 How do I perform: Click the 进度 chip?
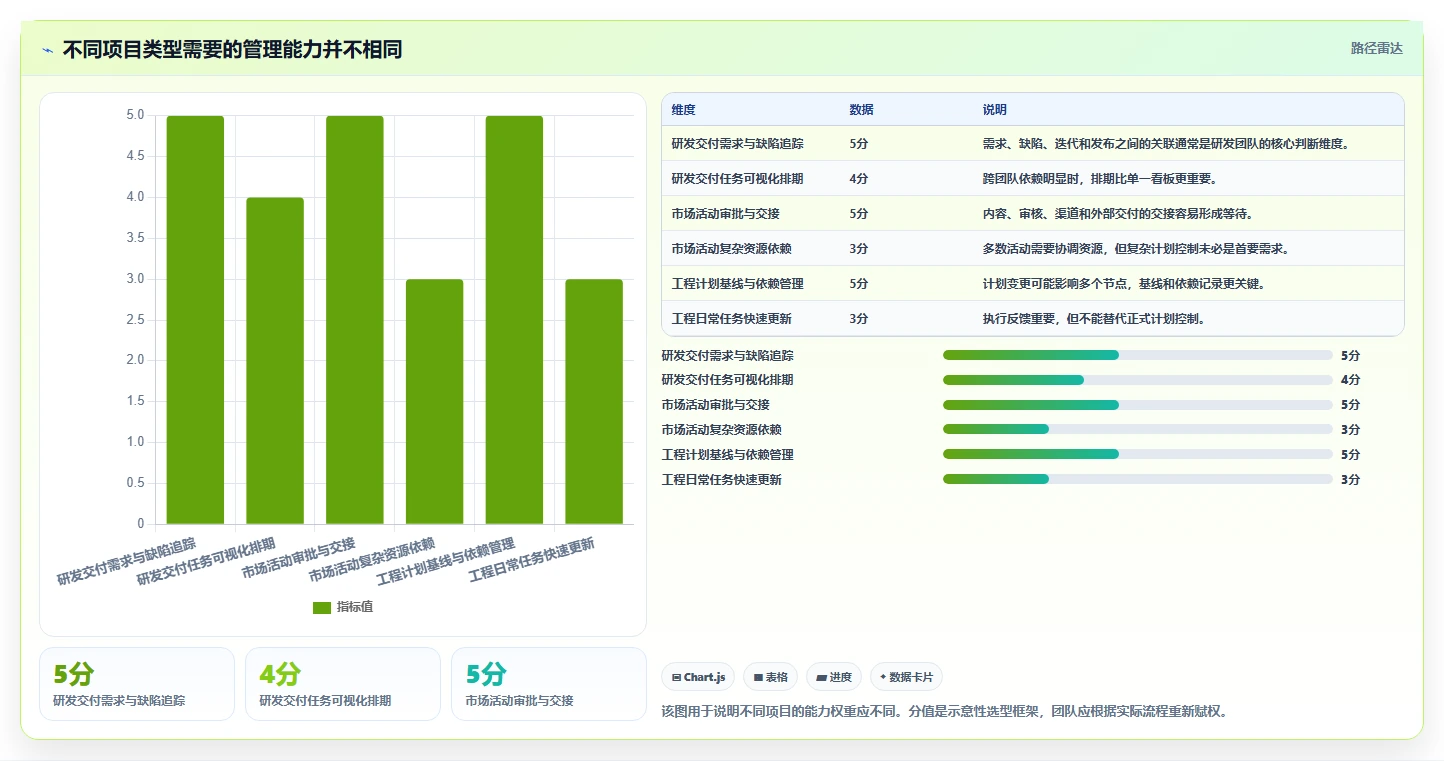click(833, 677)
